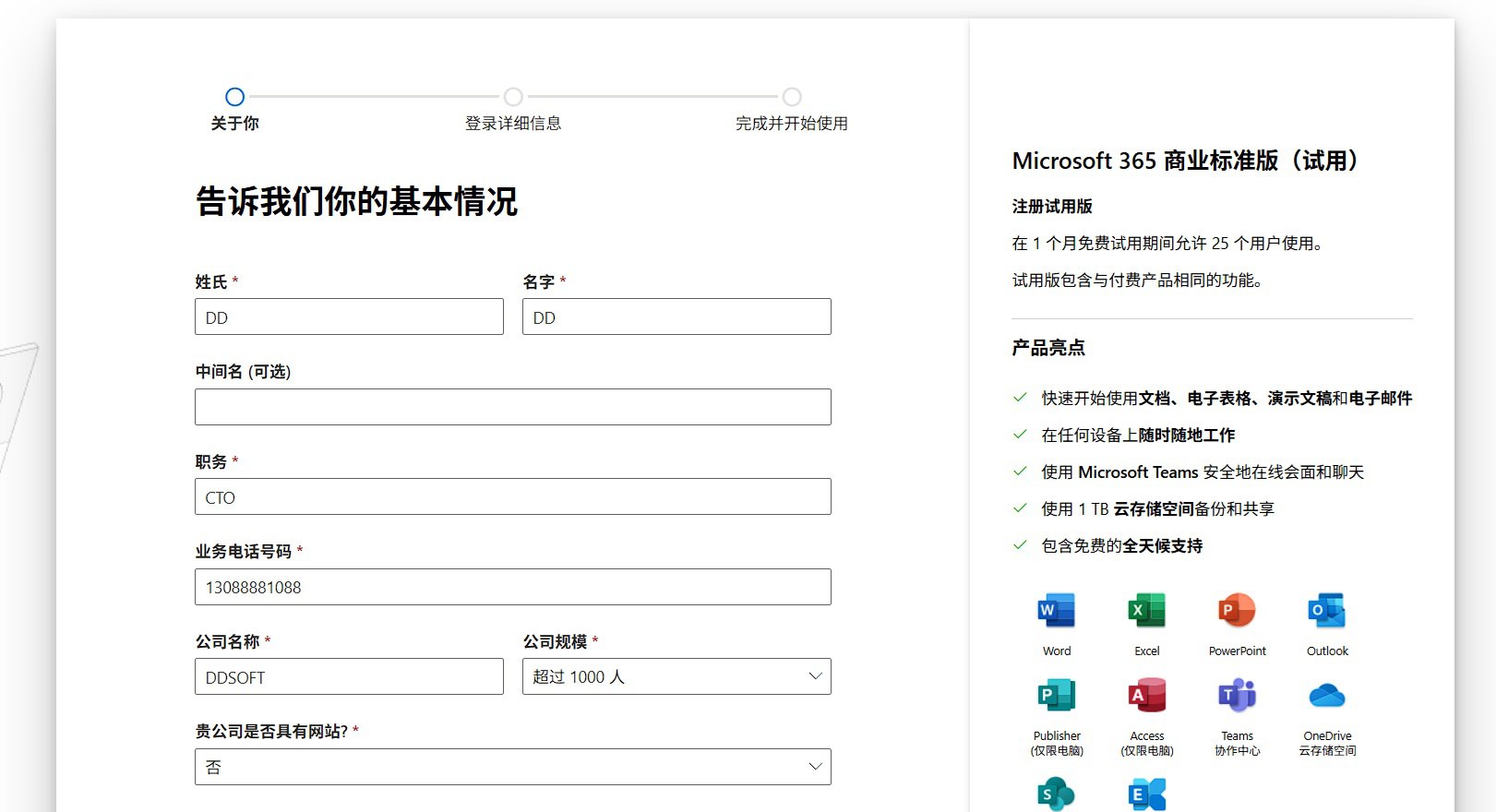Viewport: 1496px width, 812px height.
Task: Expand the 贵公司是否具有网站 dropdown
Action: coord(512,767)
